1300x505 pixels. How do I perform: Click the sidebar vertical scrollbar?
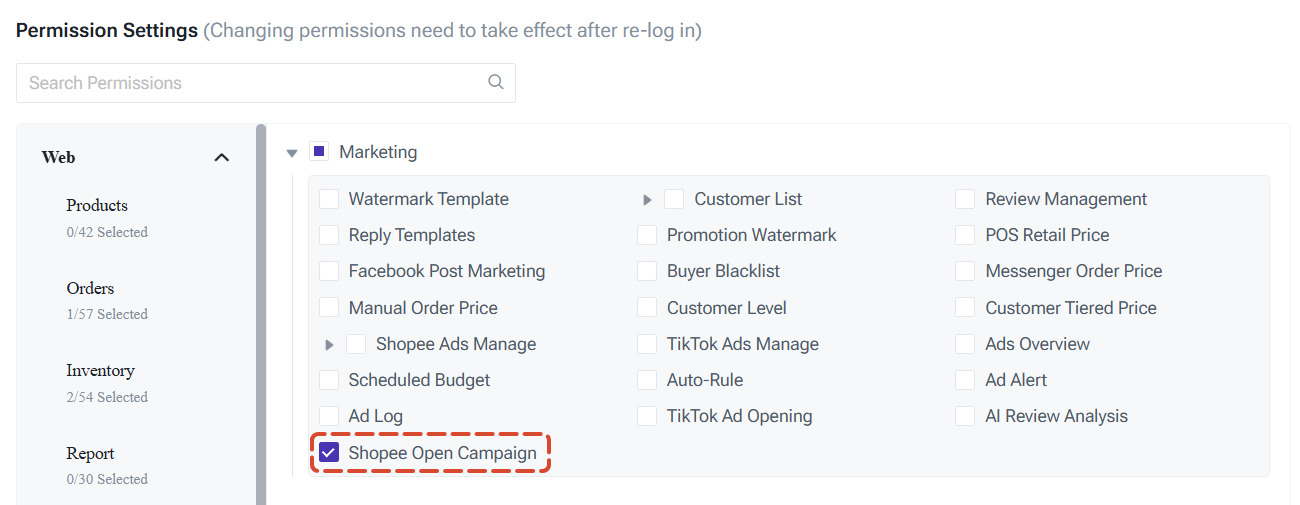pos(261,314)
